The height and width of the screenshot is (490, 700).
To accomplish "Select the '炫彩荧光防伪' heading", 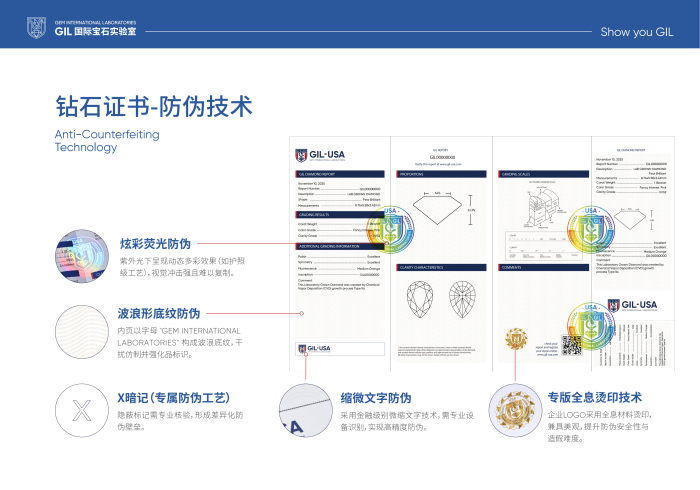I will click(x=155, y=243).
